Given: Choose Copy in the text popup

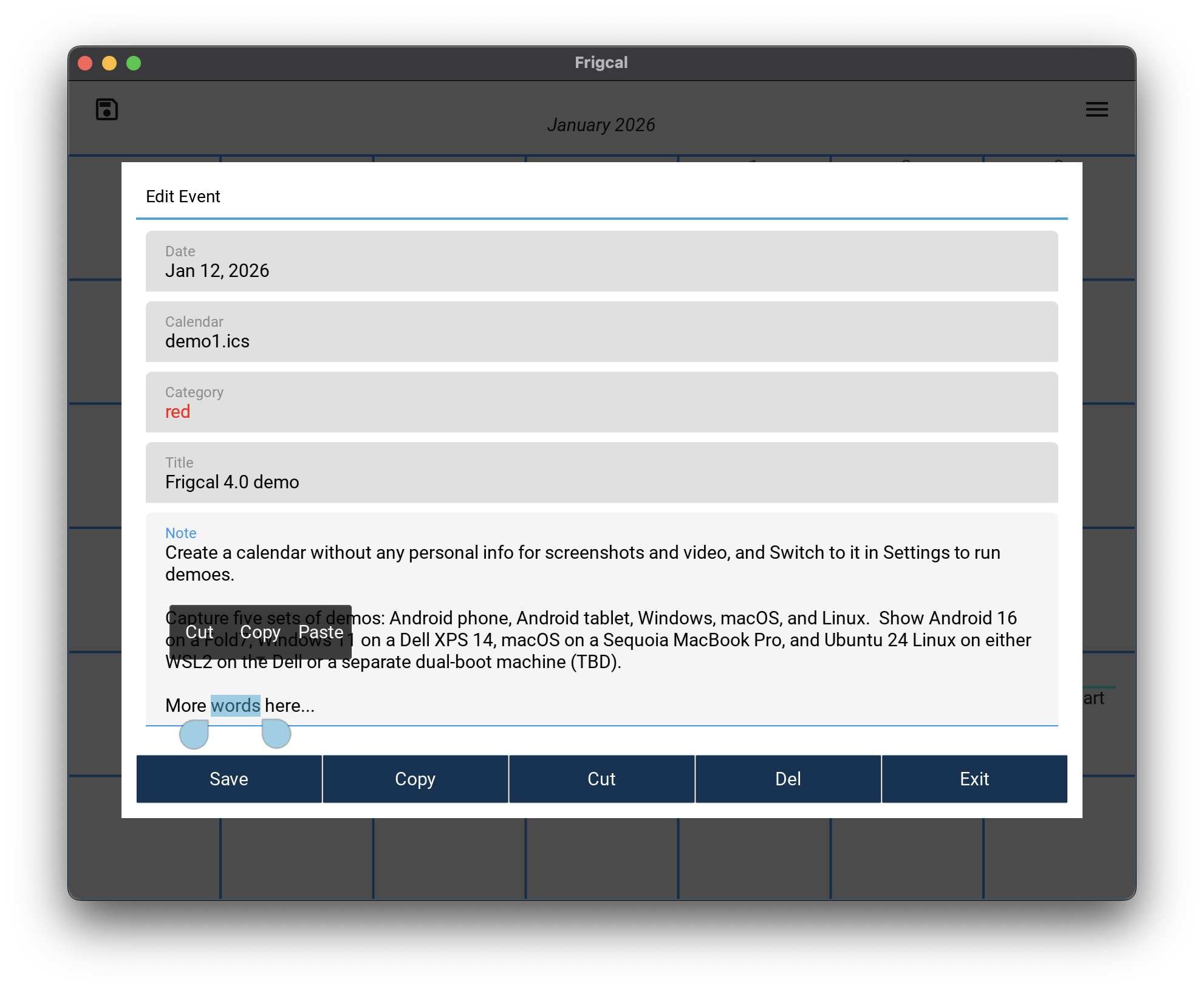Looking at the screenshot, I should click(260, 632).
